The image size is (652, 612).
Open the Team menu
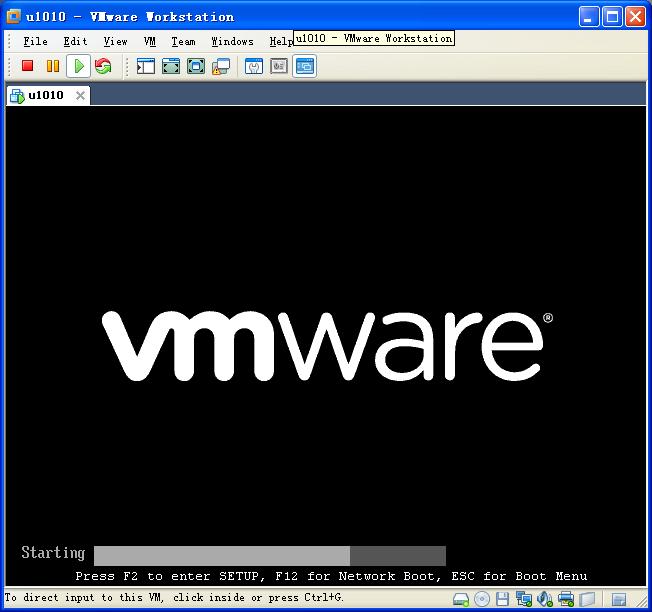(x=183, y=41)
